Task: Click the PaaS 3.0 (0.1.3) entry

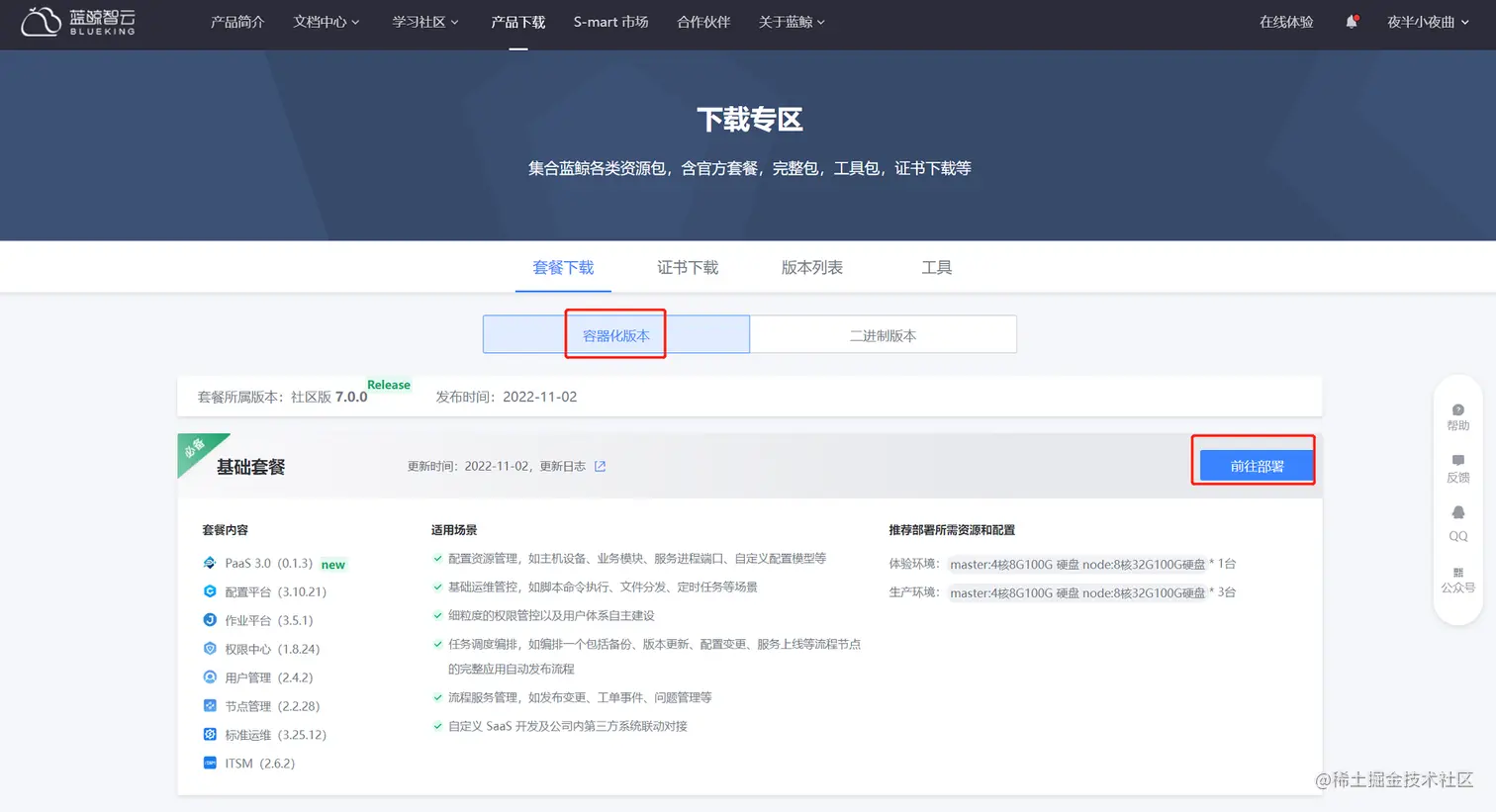Action: (268, 563)
